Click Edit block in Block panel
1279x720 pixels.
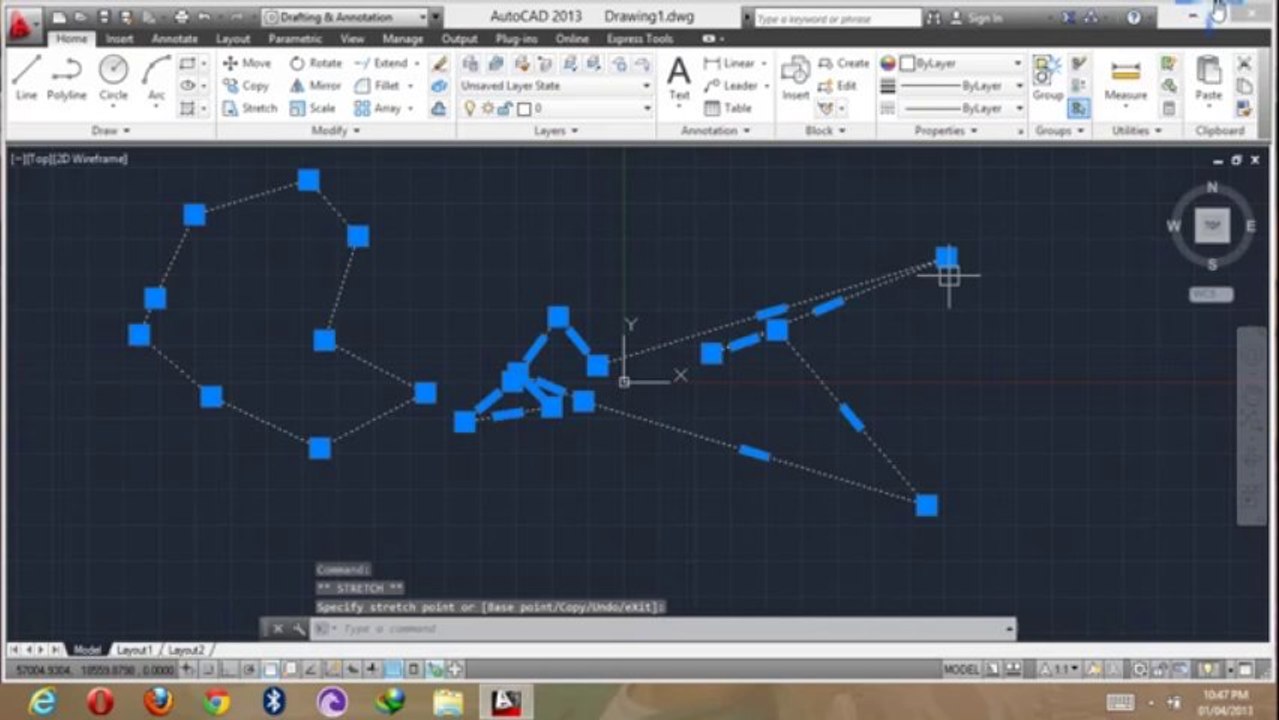[838, 86]
